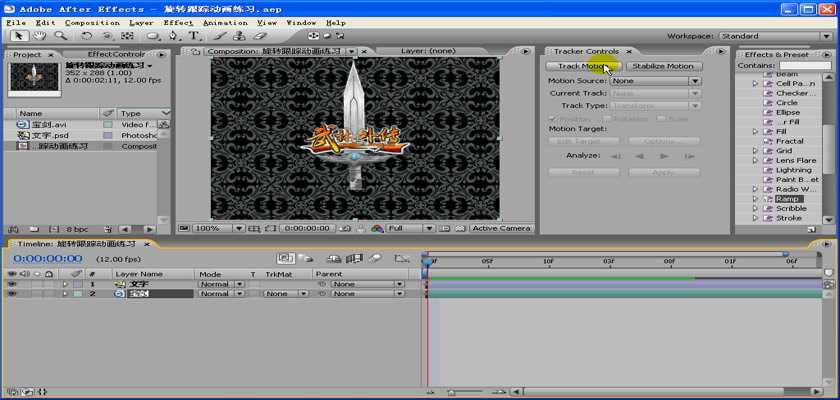Viewport: 840px width, 400px height.
Task: Open the viewer magnification 100% dropdown
Action: [x=219, y=229]
